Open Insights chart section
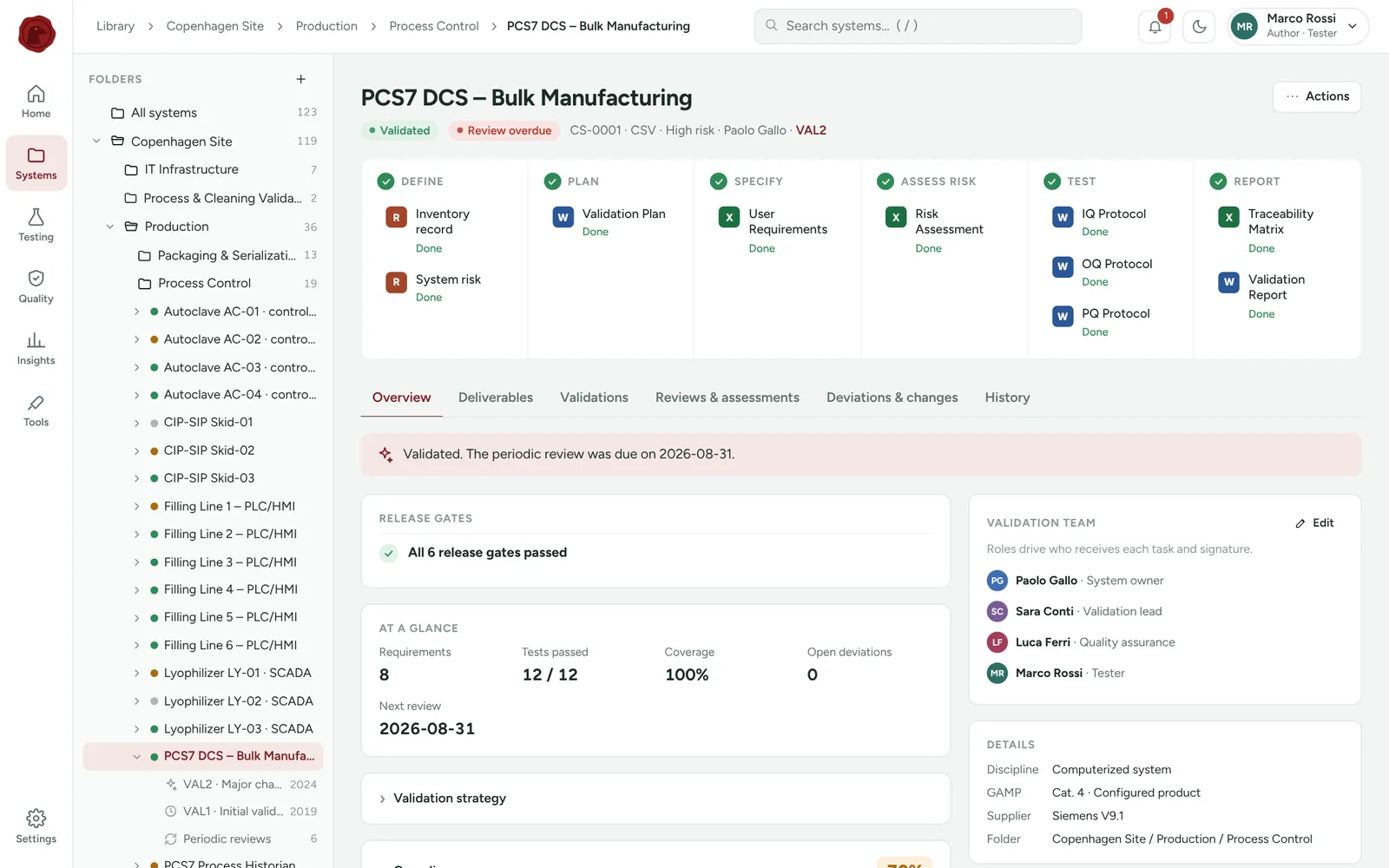Screen dimensions: 1389x868 click(x=36, y=348)
